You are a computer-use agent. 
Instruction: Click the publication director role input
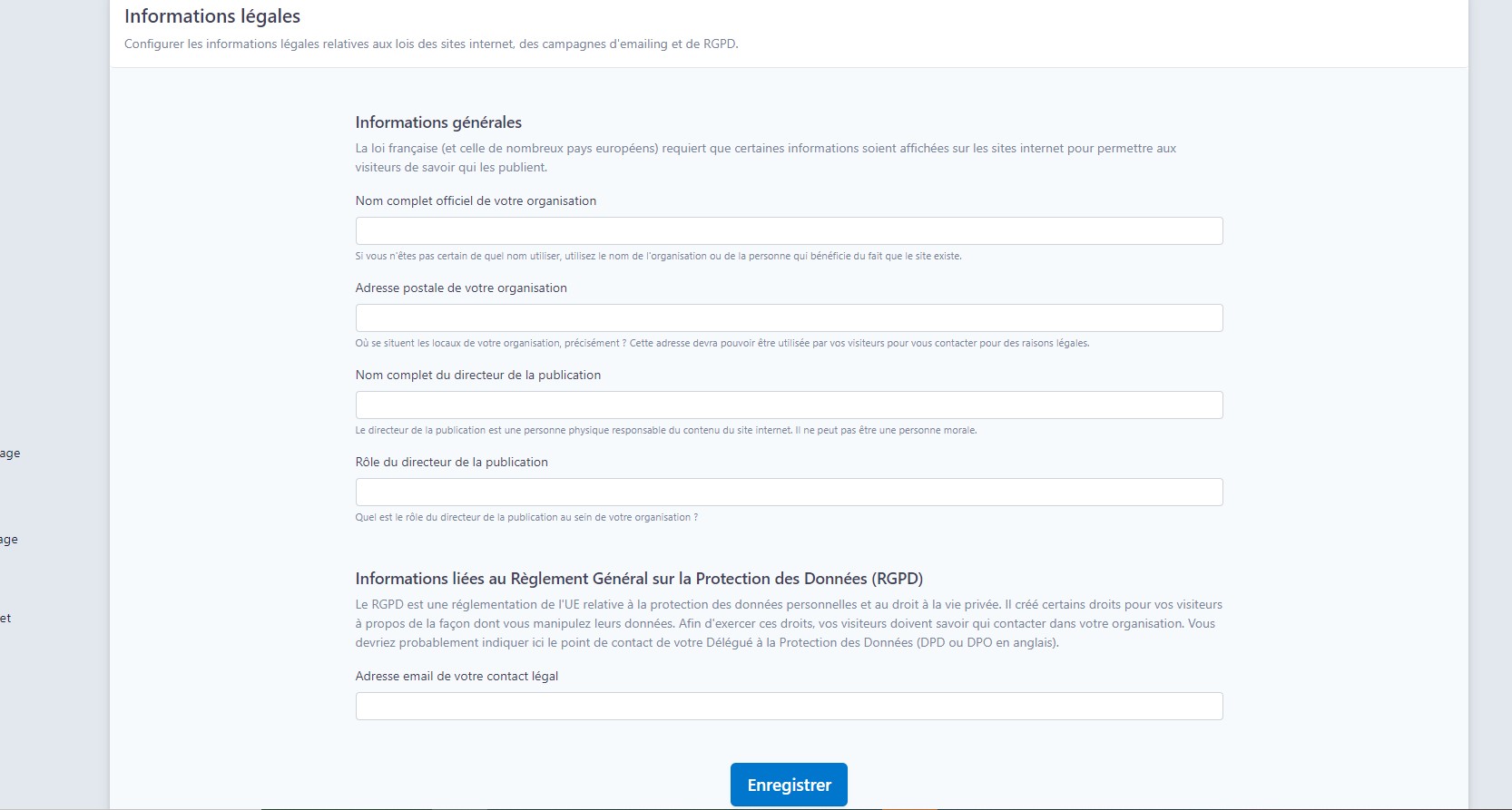(x=789, y=492)
